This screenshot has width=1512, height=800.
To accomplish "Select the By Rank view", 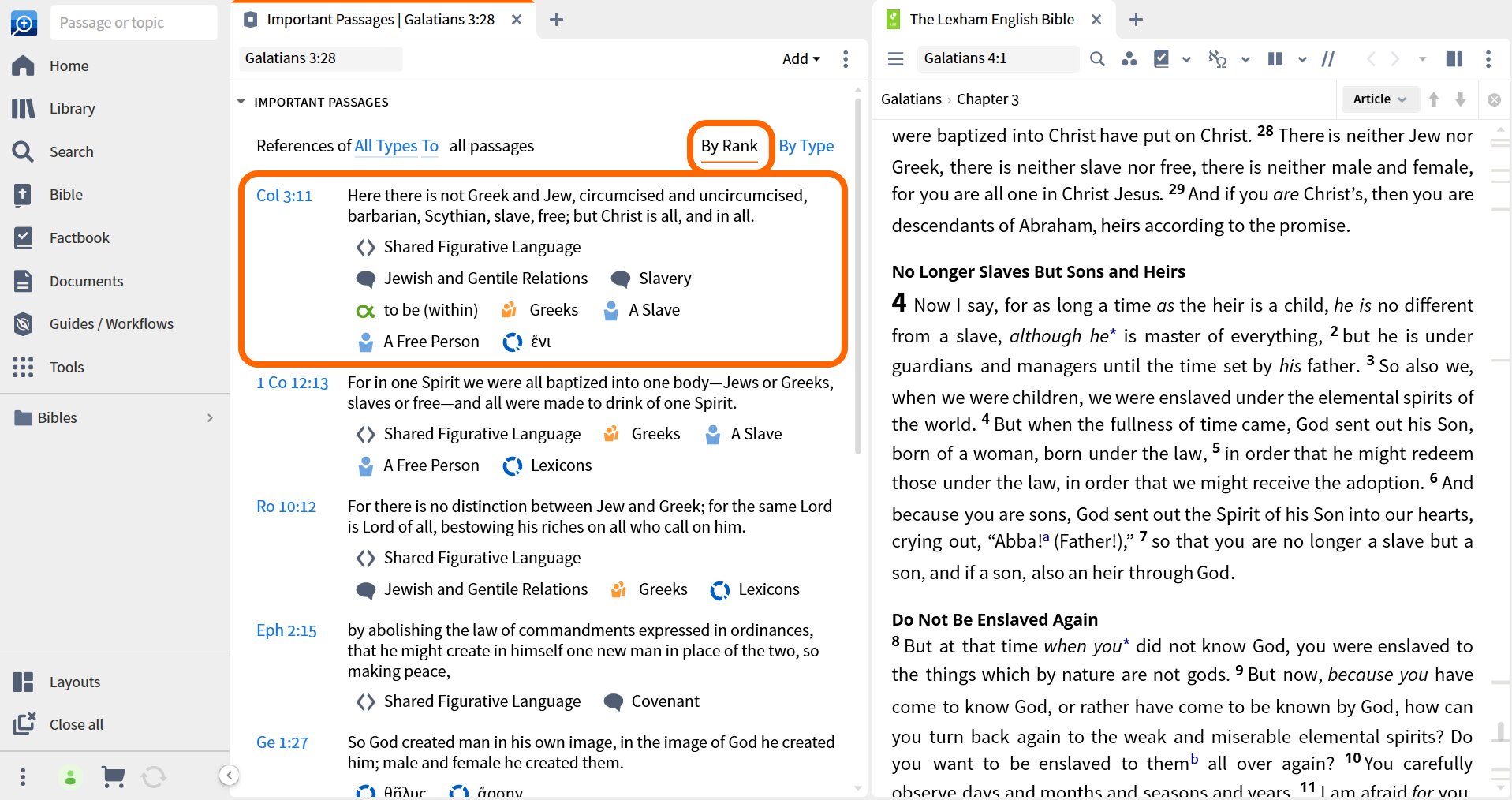I will tap(730, 146).
